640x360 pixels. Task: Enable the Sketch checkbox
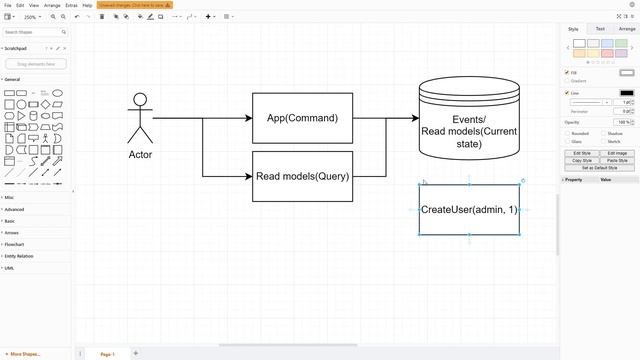603,141
